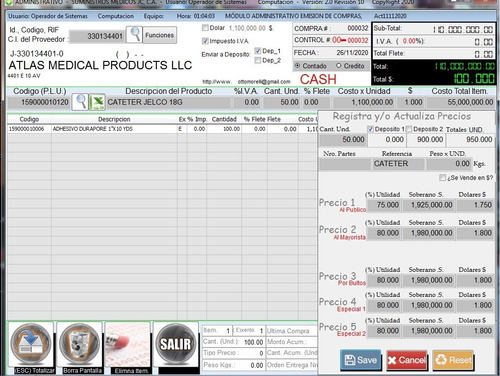500x376 pixels.
Task: Toggle Dep_1 deposit checkbox
Action: [x=257, y=51]
